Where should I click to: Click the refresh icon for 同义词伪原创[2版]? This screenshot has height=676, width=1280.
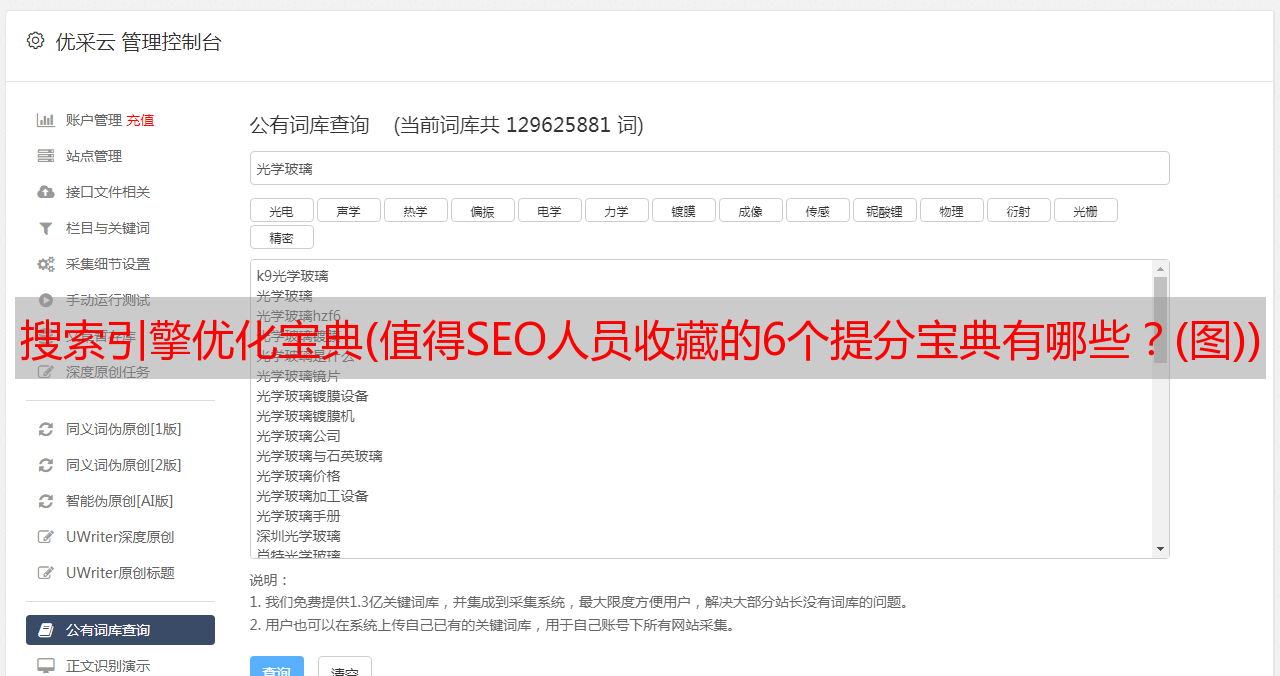coord(46,465)
